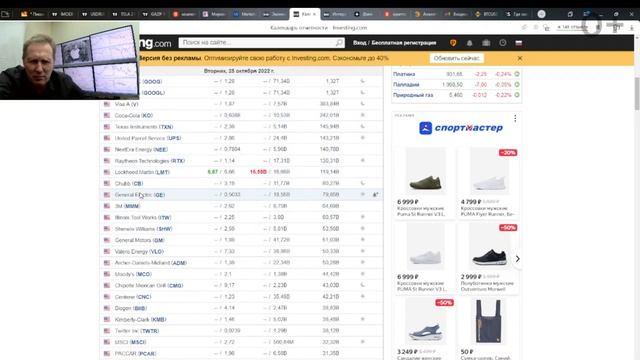Open the portfolio briefcase icon in header

tap(486, 43)
